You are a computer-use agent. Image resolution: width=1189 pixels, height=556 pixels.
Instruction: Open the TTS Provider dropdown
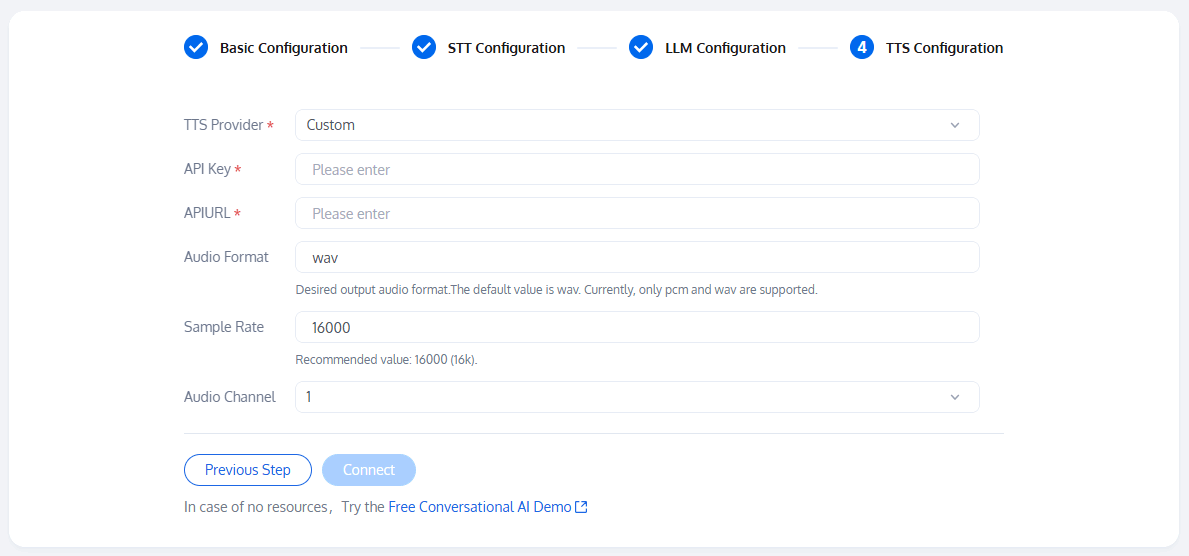click(x=636, y=125)
